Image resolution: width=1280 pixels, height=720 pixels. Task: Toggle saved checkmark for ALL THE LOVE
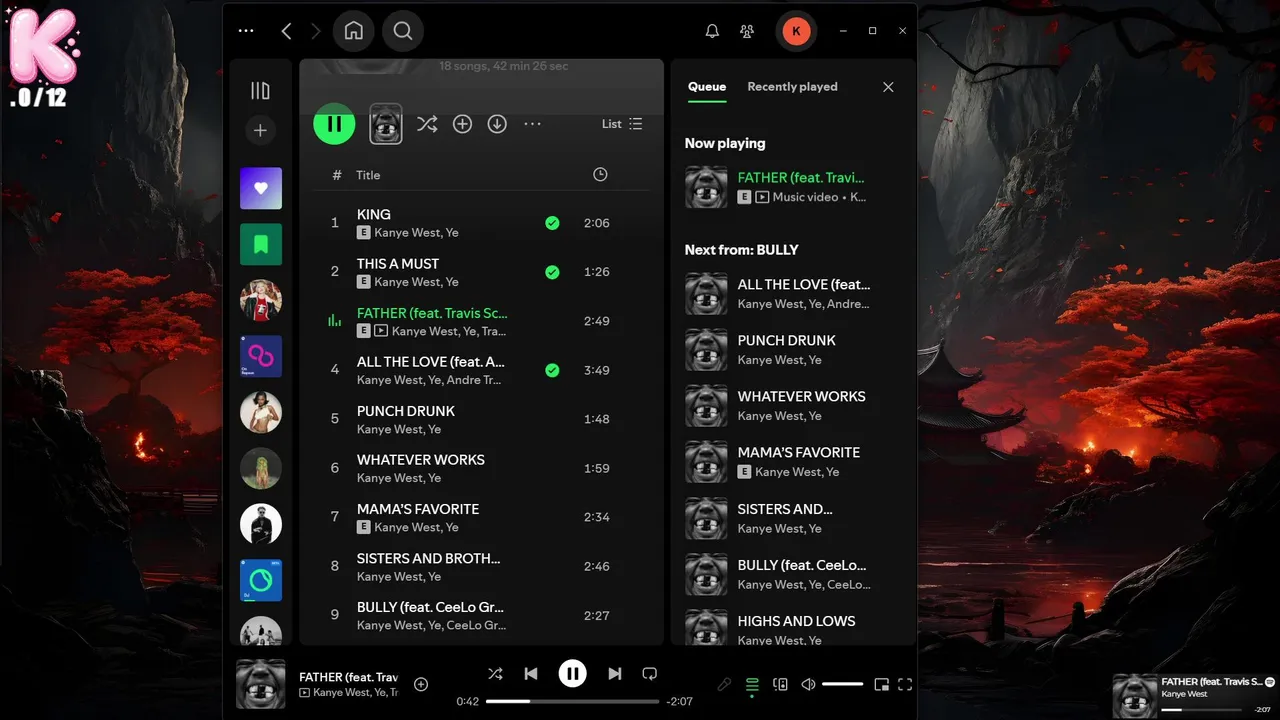pos(552,370)
